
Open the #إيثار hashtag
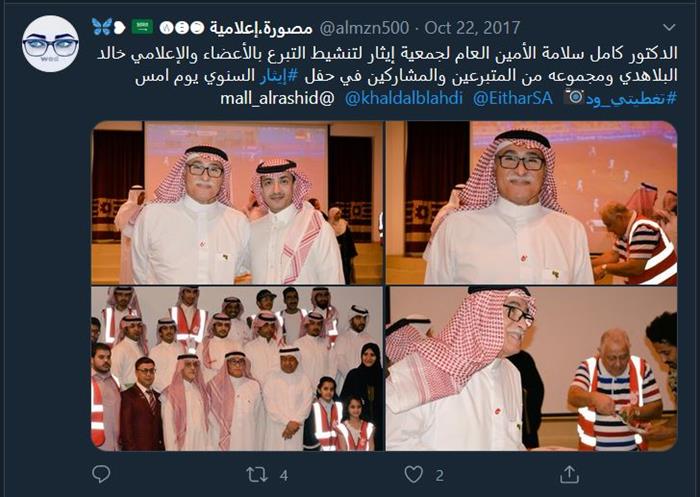coord(279,76)
